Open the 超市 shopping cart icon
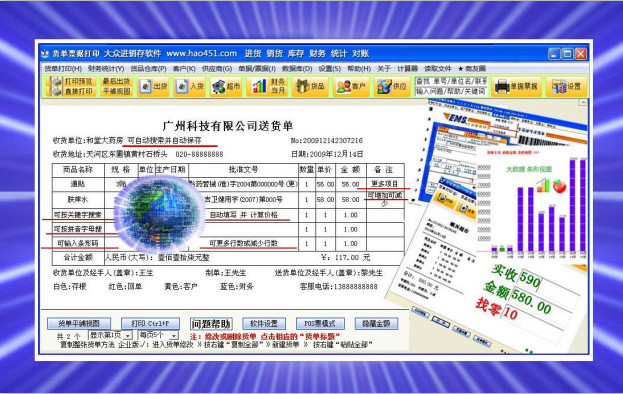The width and height of the screenshot is (623, 394). pyautogui.click(x=225, y=86)
